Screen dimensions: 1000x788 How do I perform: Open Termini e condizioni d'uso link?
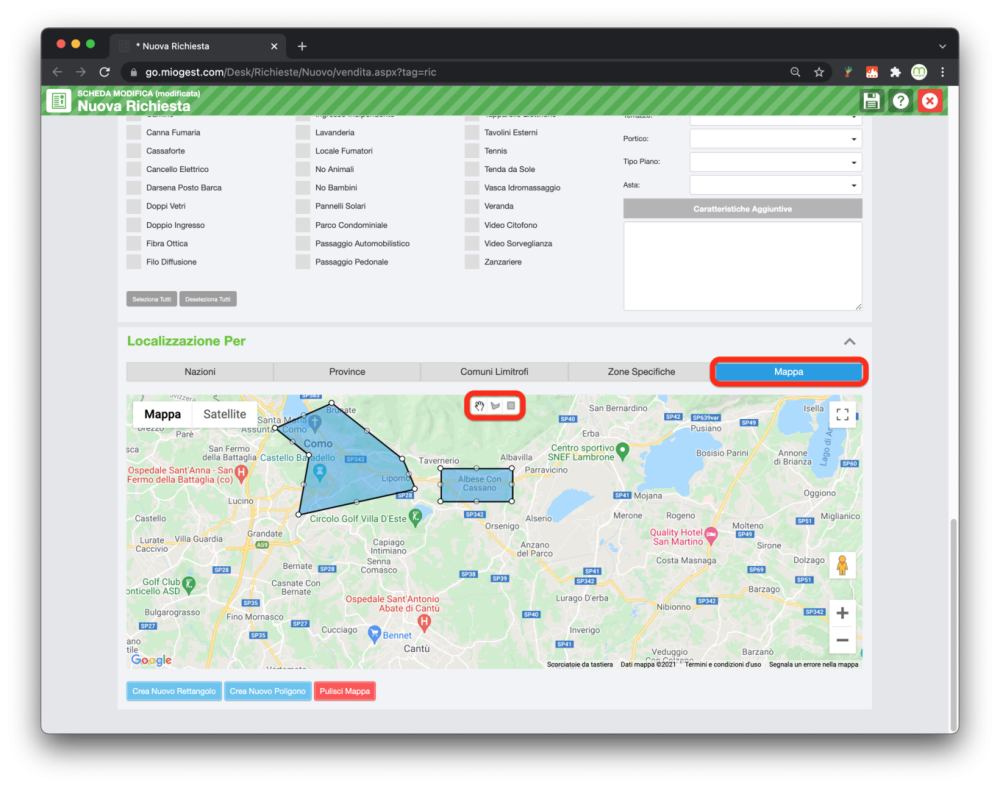point(723,664)
